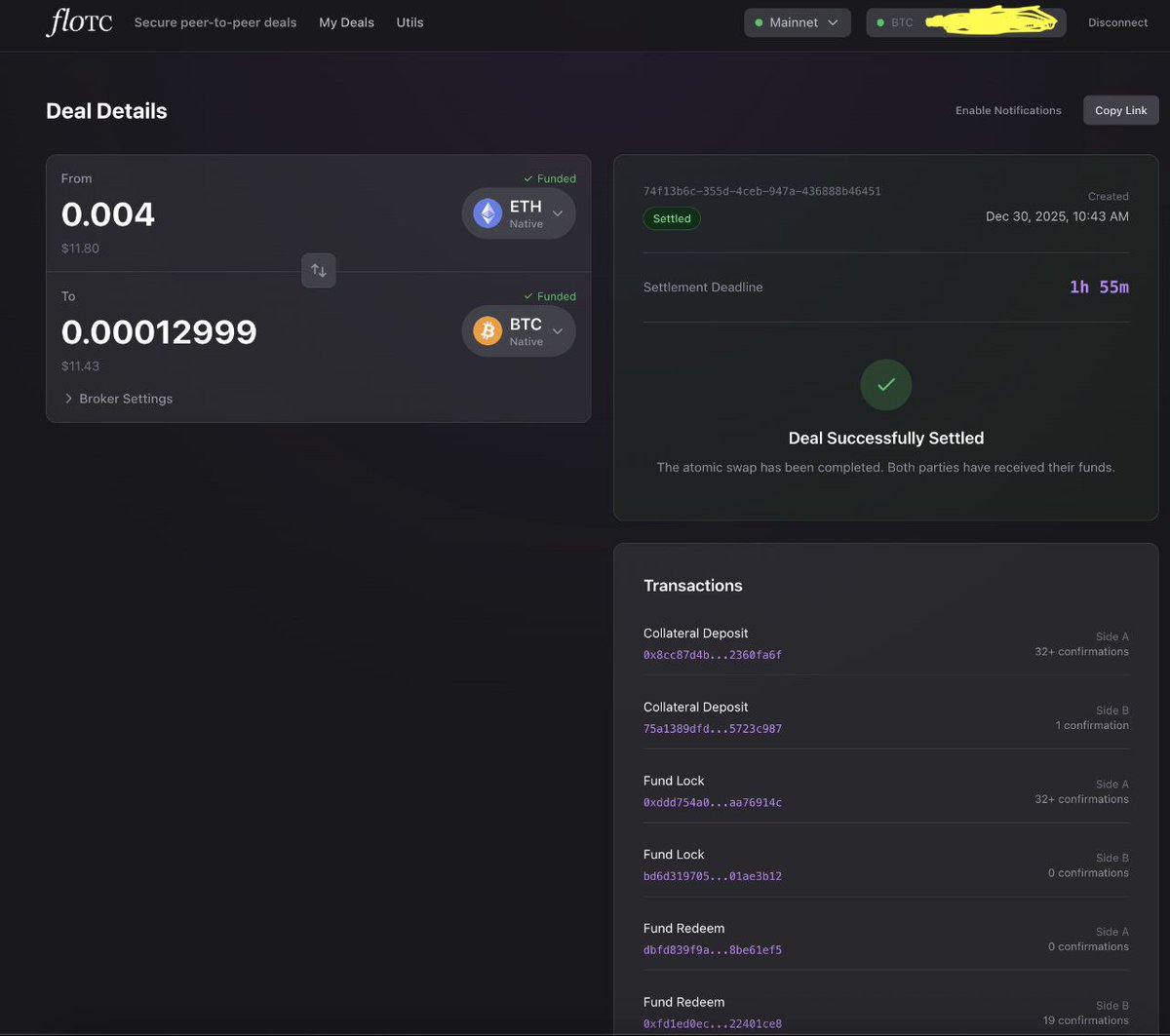The image size is (1170, 1036).
Task: Click the To amount 0.00012999 field
Action: [x=159, y=332]
